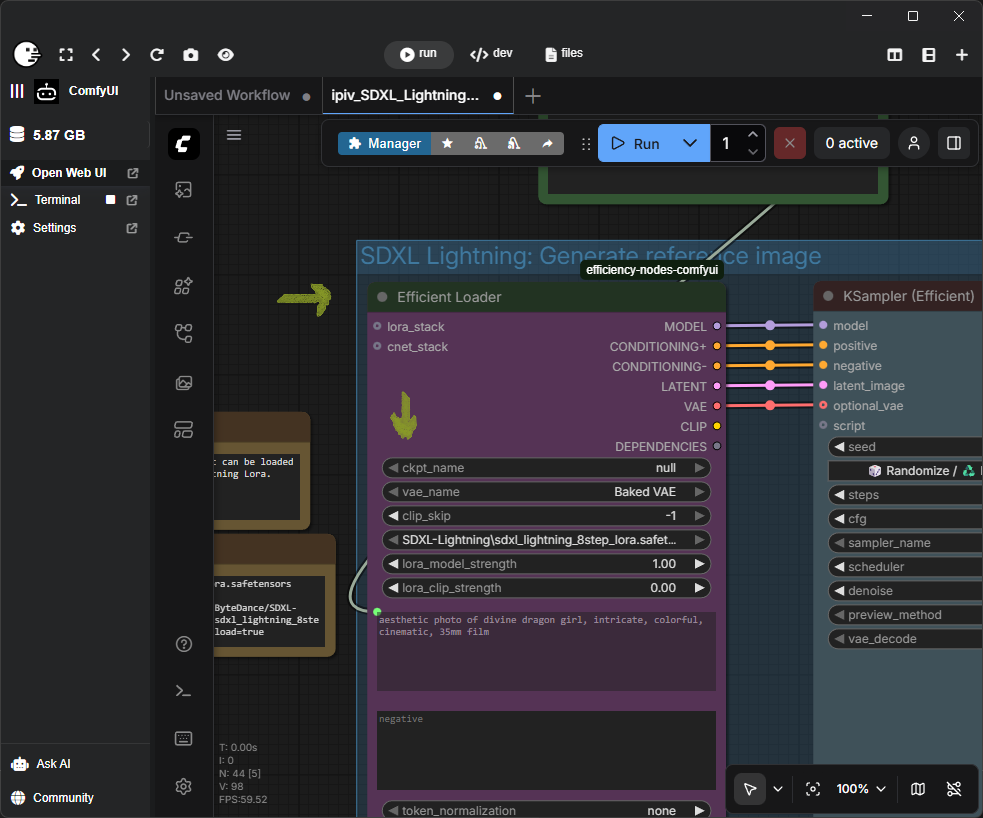Expand the Run button dropdown
The image size is (983, 818).
click(x=690, y=143)
